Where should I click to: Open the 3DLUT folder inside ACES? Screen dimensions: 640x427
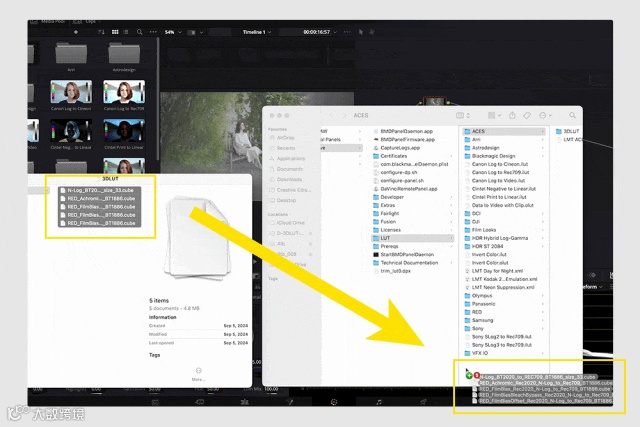click(568, 131)
